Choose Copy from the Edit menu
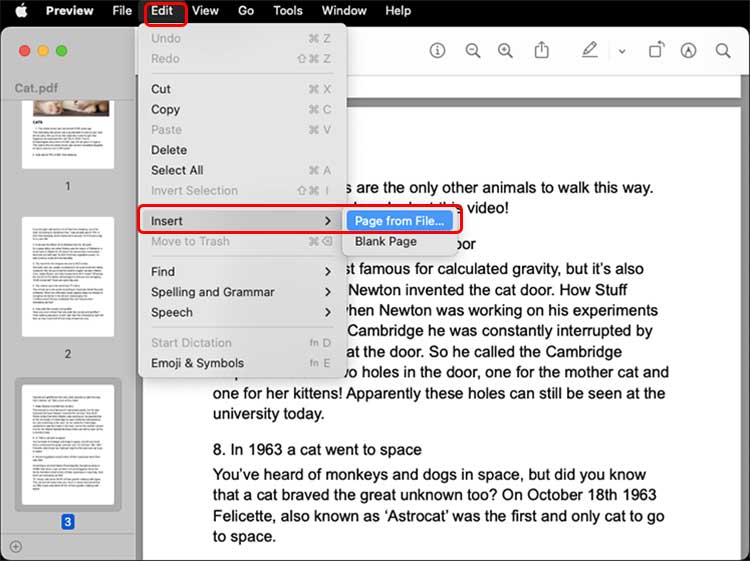The image size is (750, 561). pyautogui.click(x=242, y=110)
